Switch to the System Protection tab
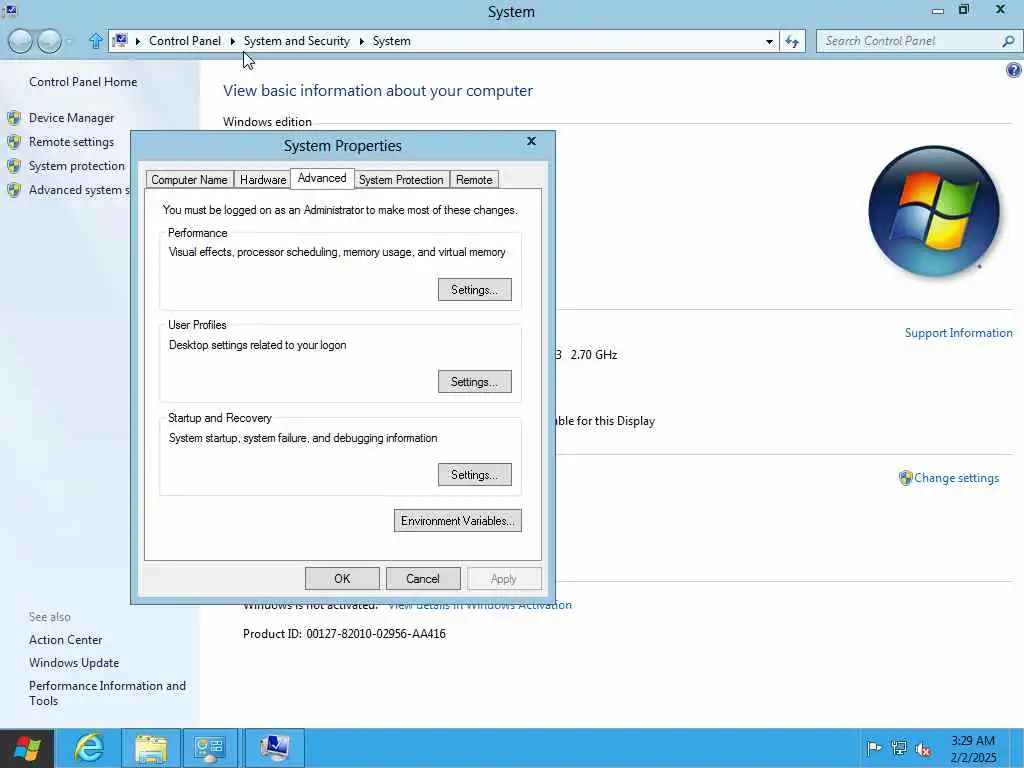This screenshot has height=768, width=1024. point(401,180)
